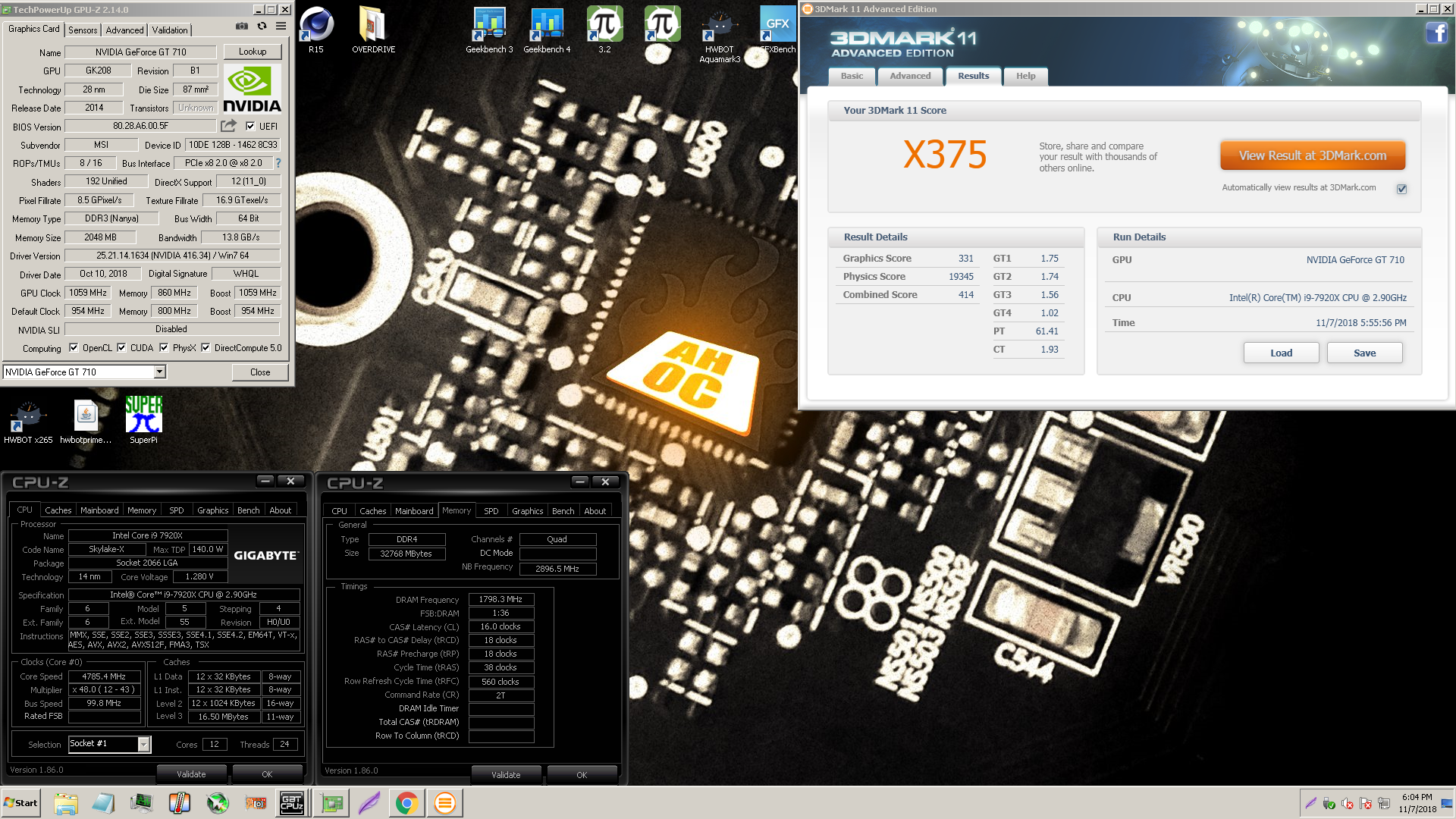The width and height of the screenshot is (1456, 819).
Task: Toggle the CUDA computing checkbox
Action: pos(121,348)
